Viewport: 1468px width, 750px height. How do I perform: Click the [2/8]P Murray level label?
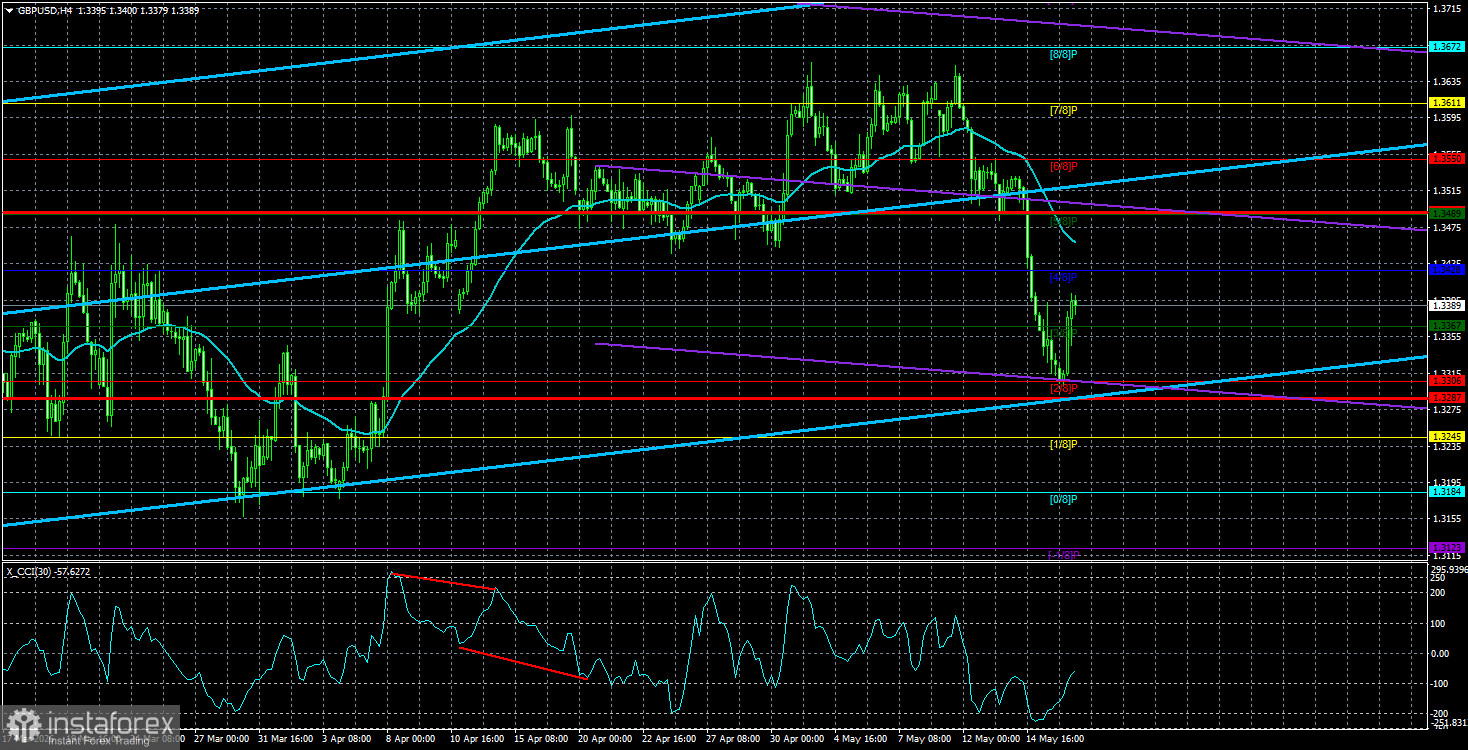click(1063, 387)
